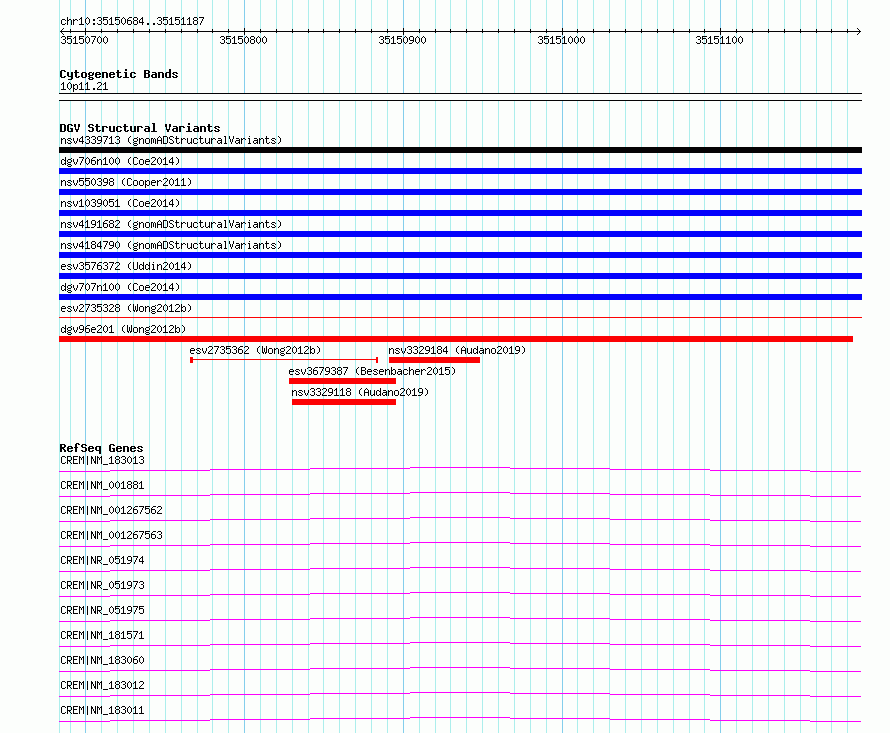Click the red nsv3329184 variant bar
This screenshot has height=733, width=890.
[434, 360]
